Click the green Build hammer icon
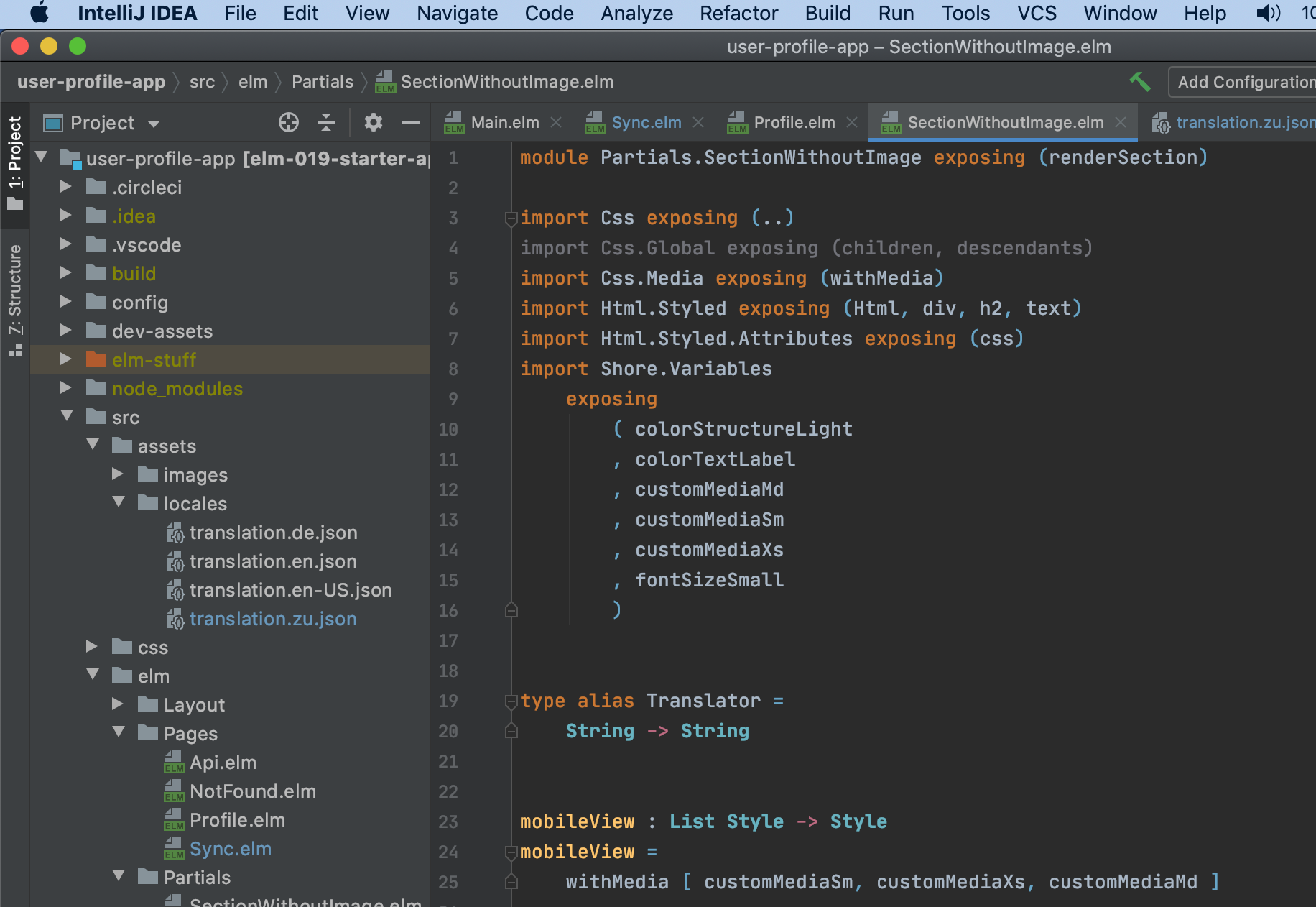Image resolution: width=1316 pixels, height=907 pixels. [1140, 82]
